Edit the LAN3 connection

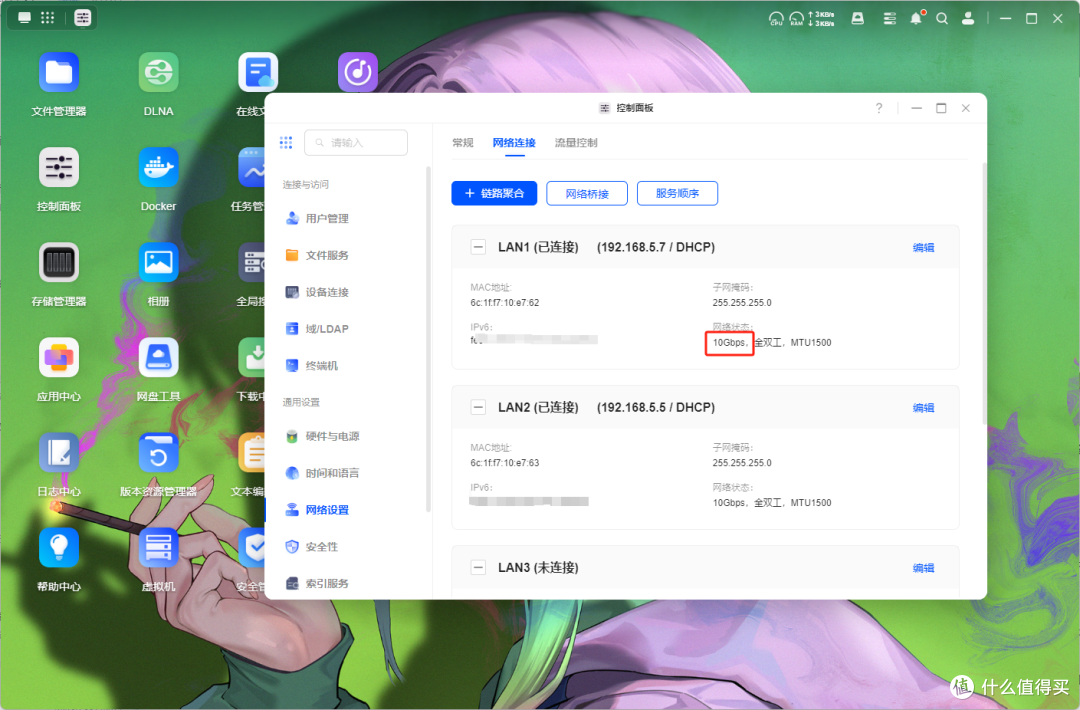[923, 567]
